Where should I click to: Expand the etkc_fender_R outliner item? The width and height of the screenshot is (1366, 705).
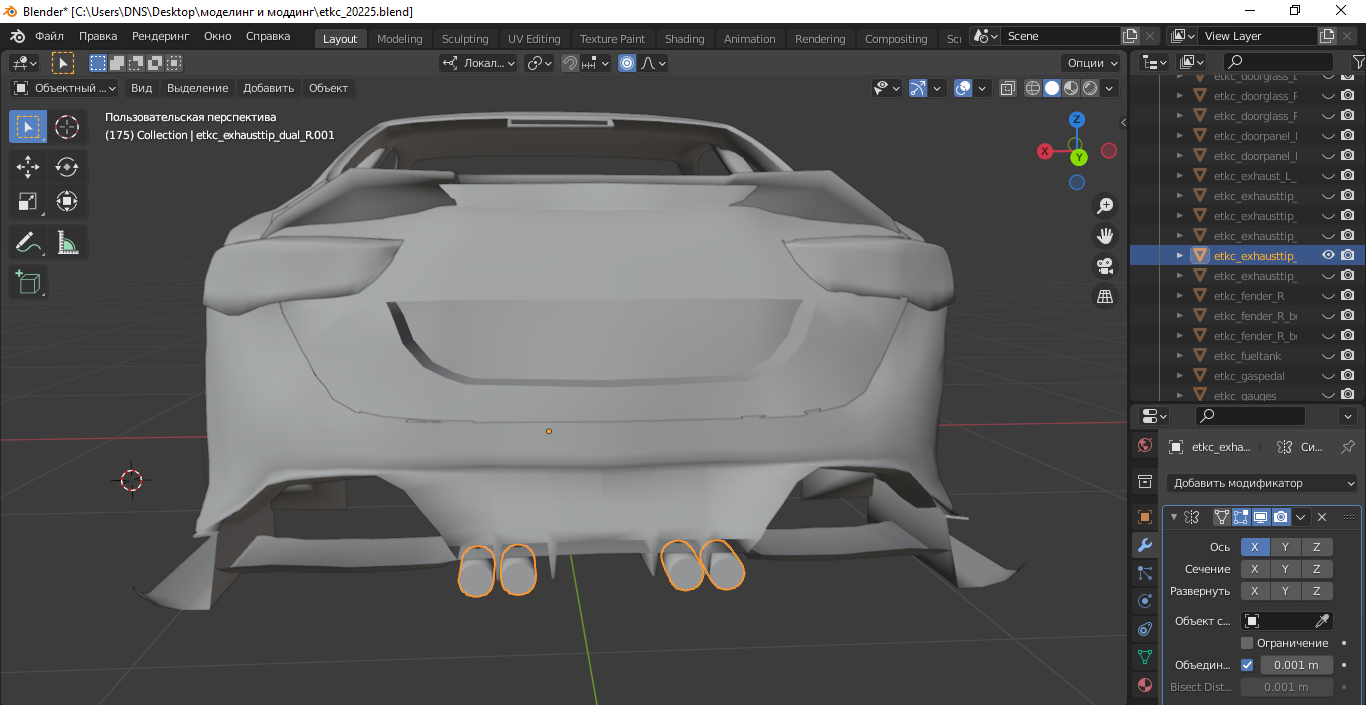1179,296
